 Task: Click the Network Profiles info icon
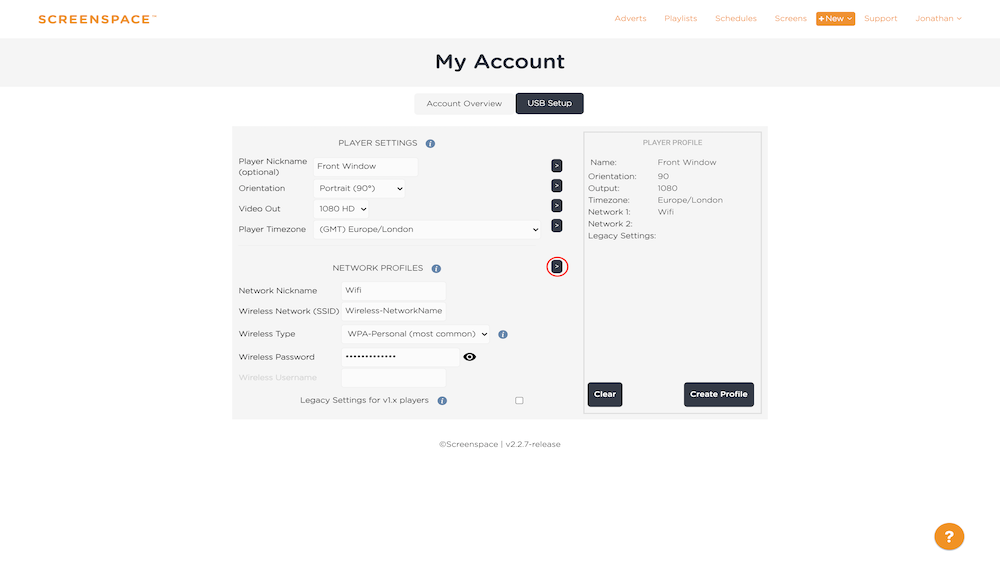click(x=436, y=269)
